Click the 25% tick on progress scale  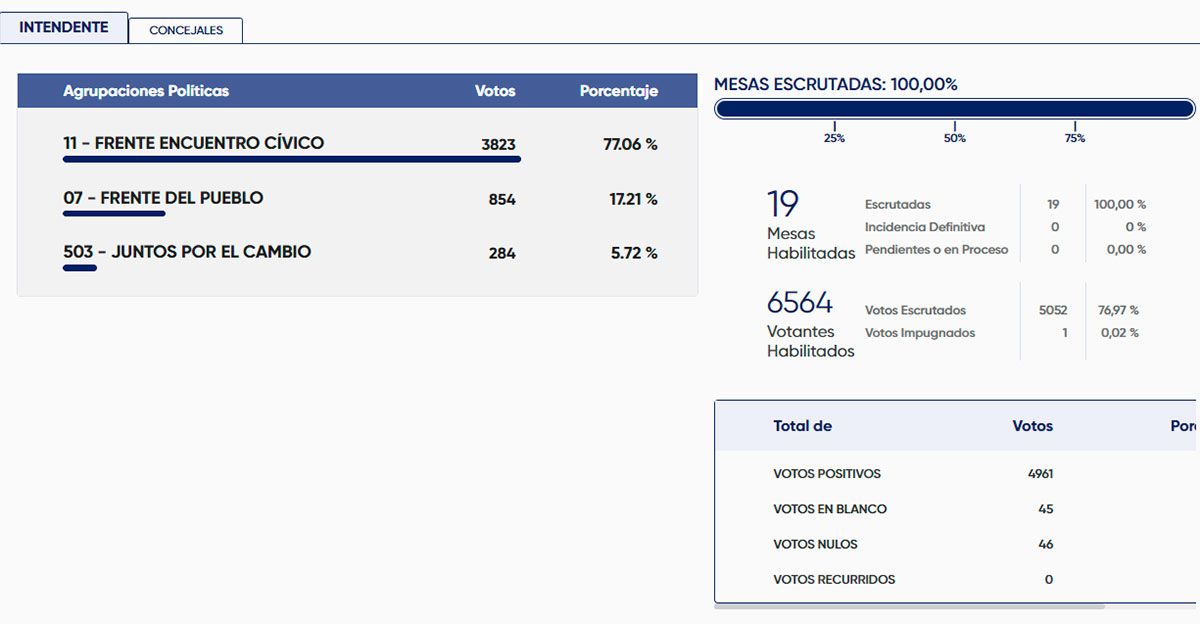click(x=834, y=137)
